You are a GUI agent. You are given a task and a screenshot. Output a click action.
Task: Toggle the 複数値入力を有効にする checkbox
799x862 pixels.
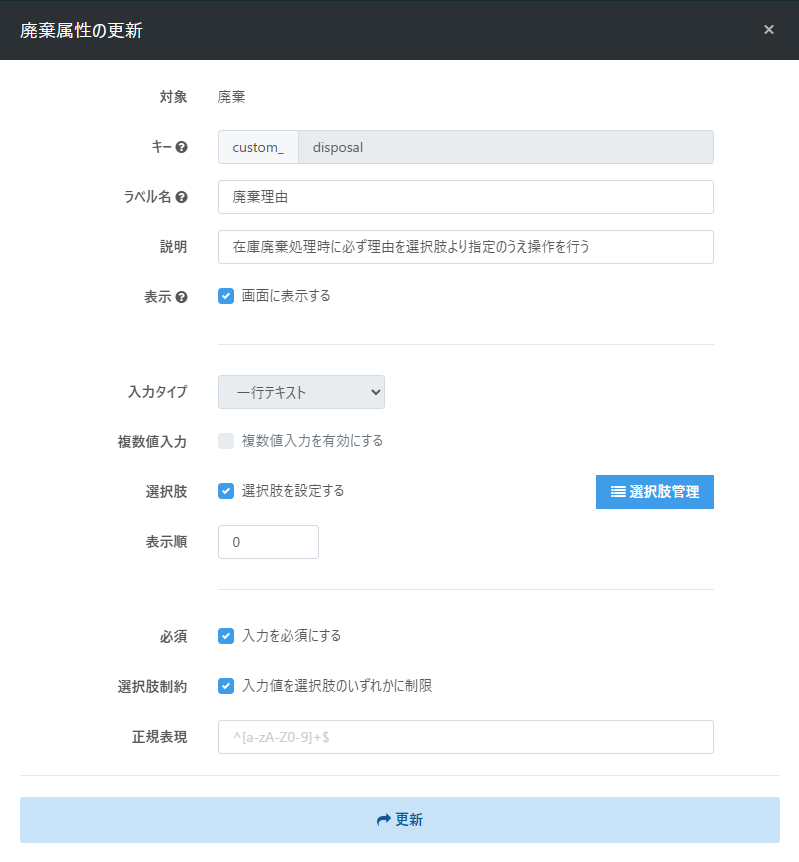tap(226, 441)
